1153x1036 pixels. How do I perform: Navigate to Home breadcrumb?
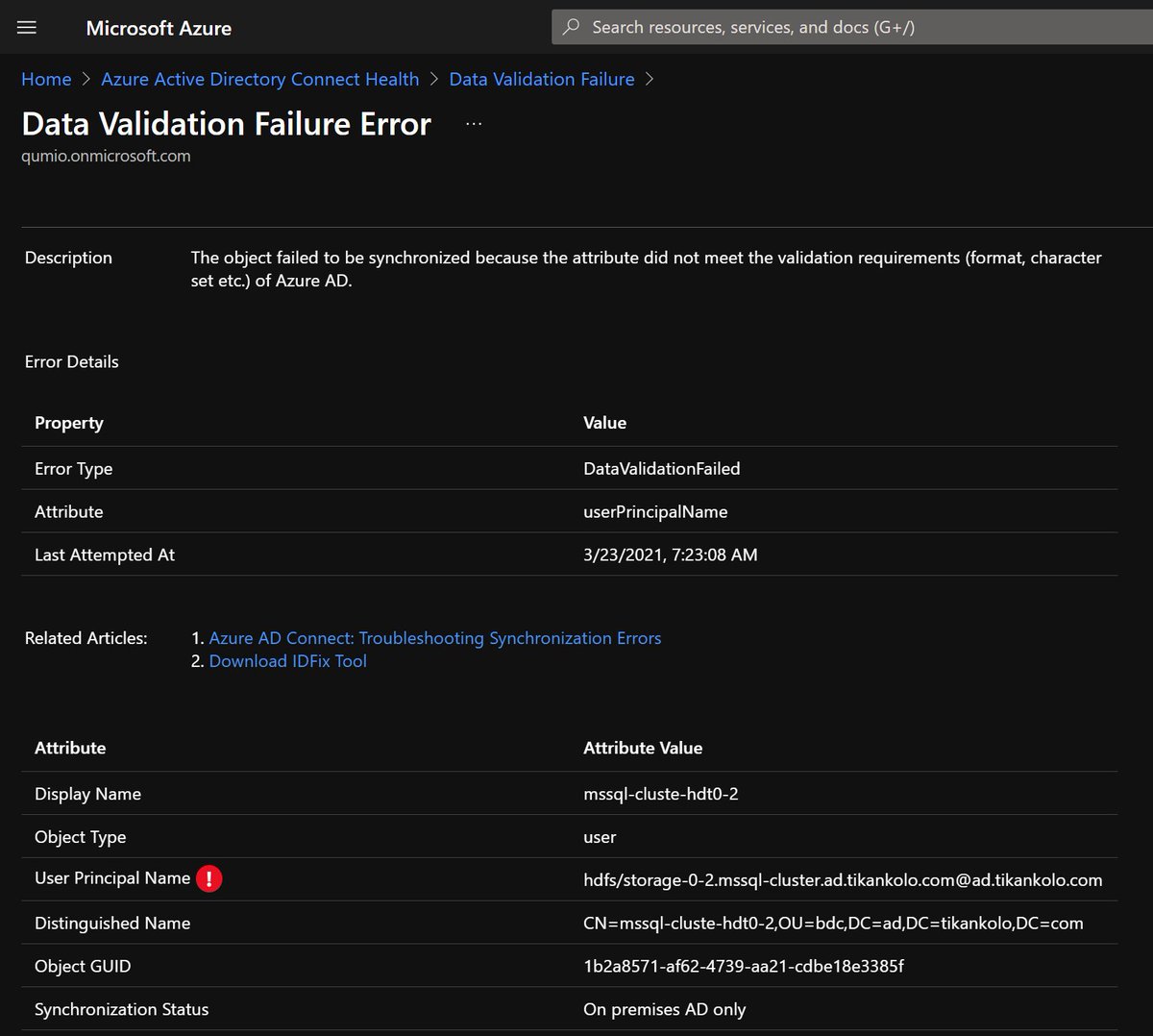(46, 79)
